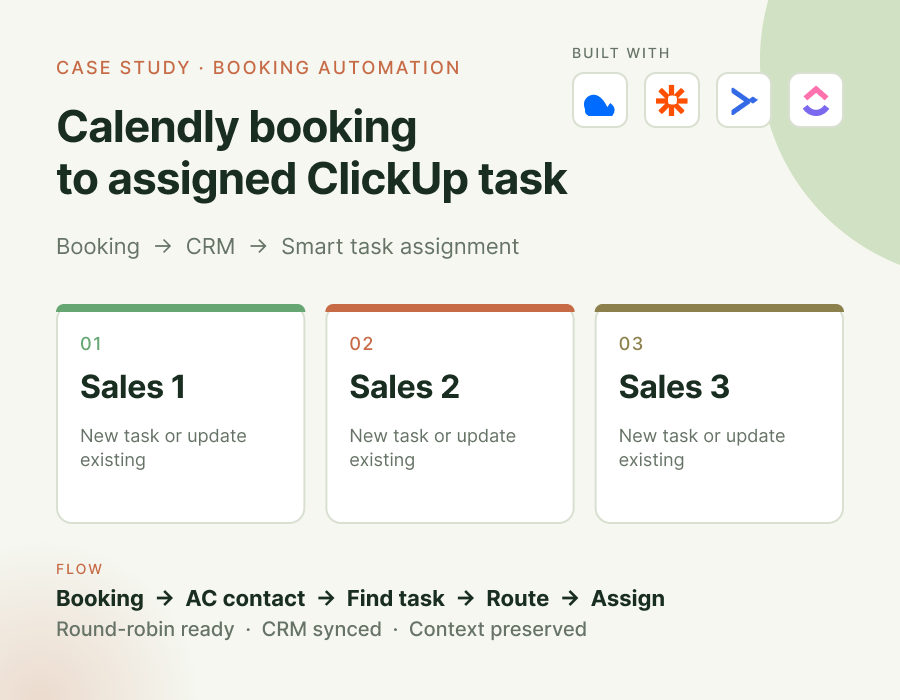This screenshot has width=900, height=700.
Task: Click "Find task" flow step
Action: pos(395,598)
